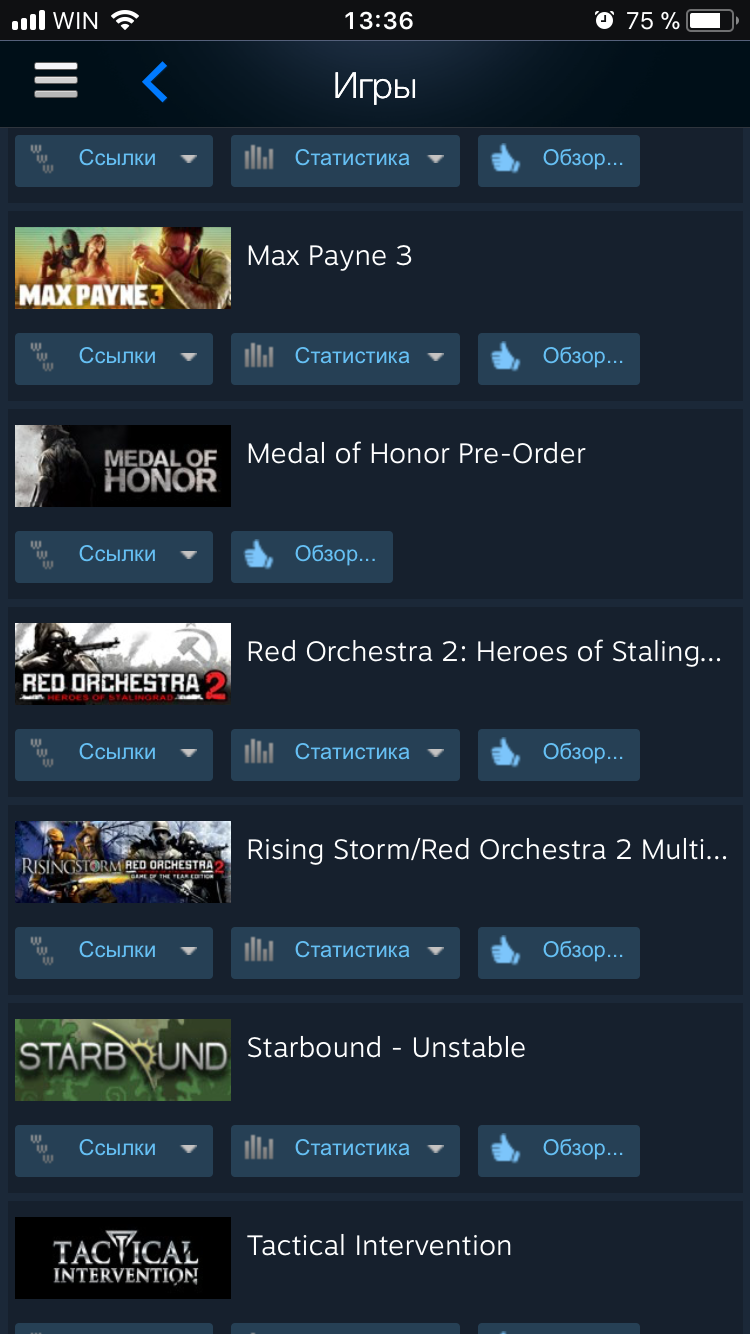Tap thumbs-up review icon for Medal of Honor
This screenshot has width=750, height=1334.
pos(259,555)
